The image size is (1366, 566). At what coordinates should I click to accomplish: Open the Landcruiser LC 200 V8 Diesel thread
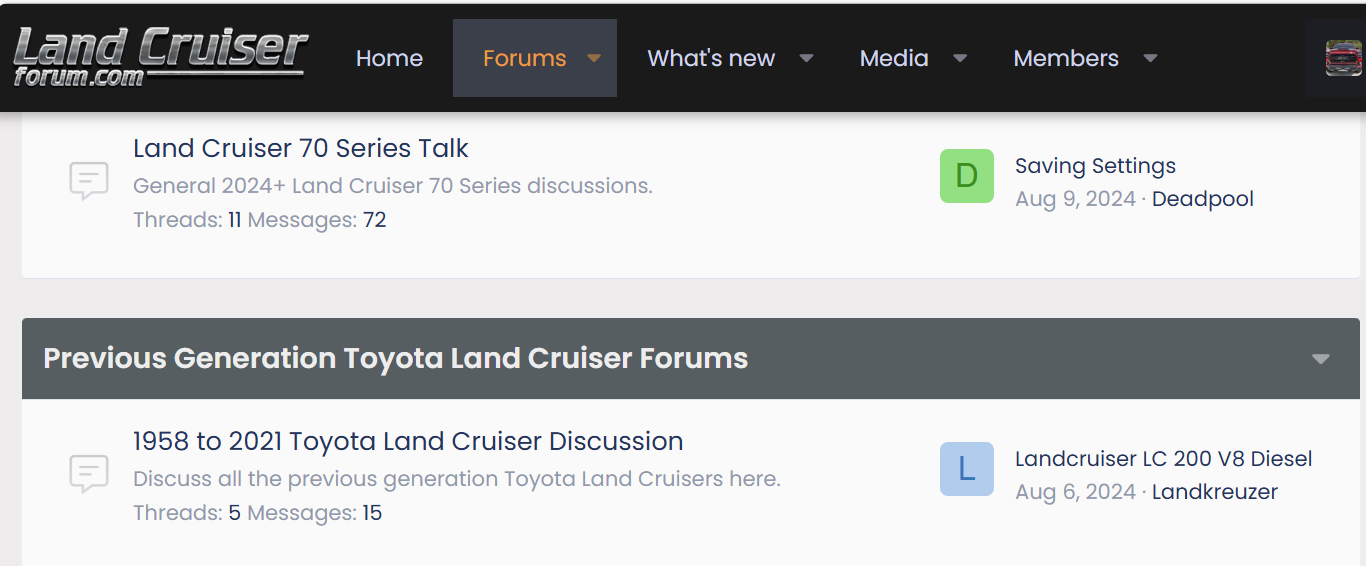(1163, 459)
